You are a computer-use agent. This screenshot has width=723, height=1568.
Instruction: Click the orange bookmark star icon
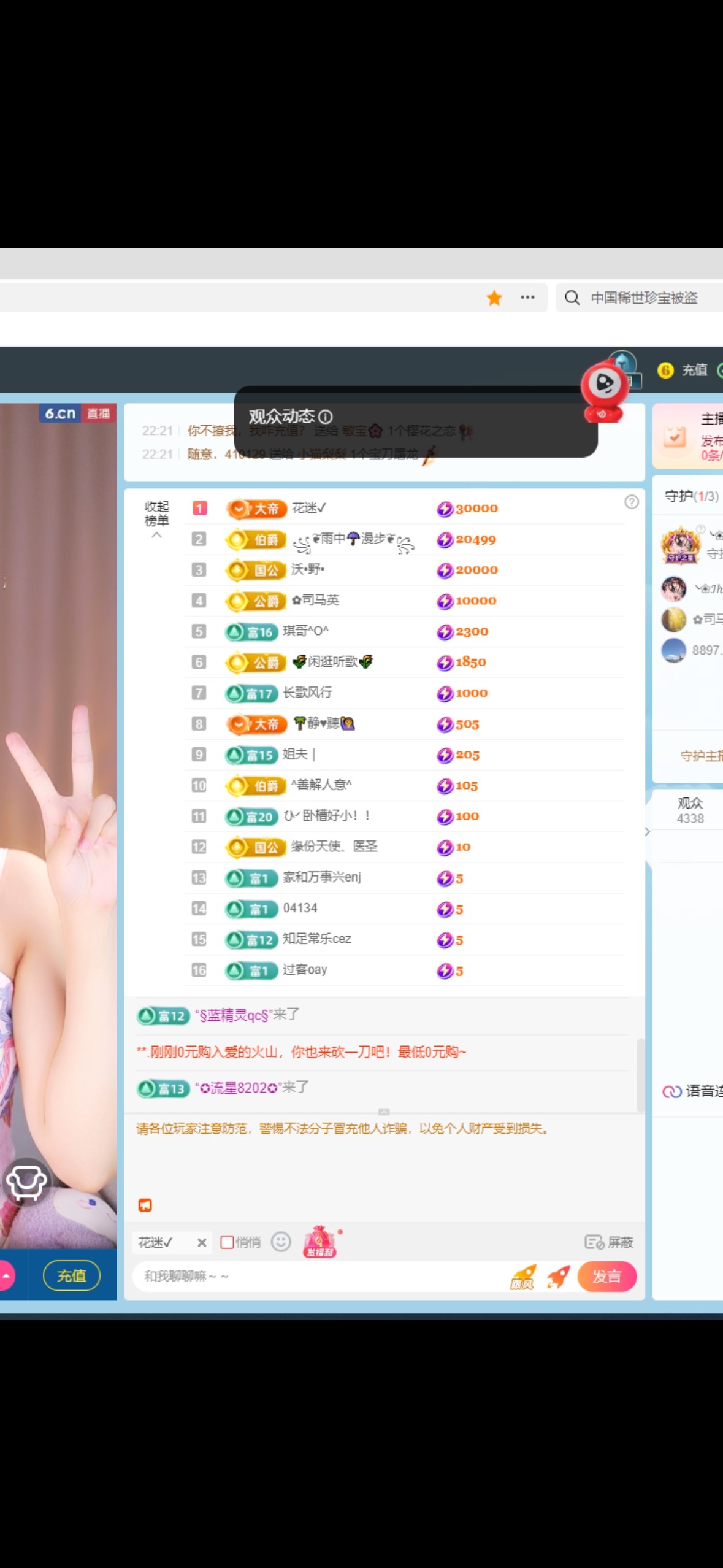(x=494, y=298)
